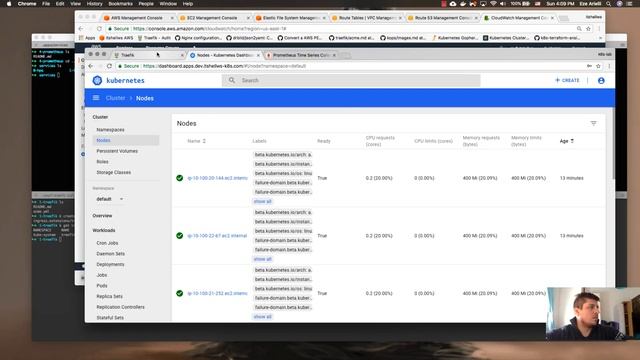Open Cron Jobs in the sidebar
This screenshot has width=640, height=360.
click(x=107, y=243)
